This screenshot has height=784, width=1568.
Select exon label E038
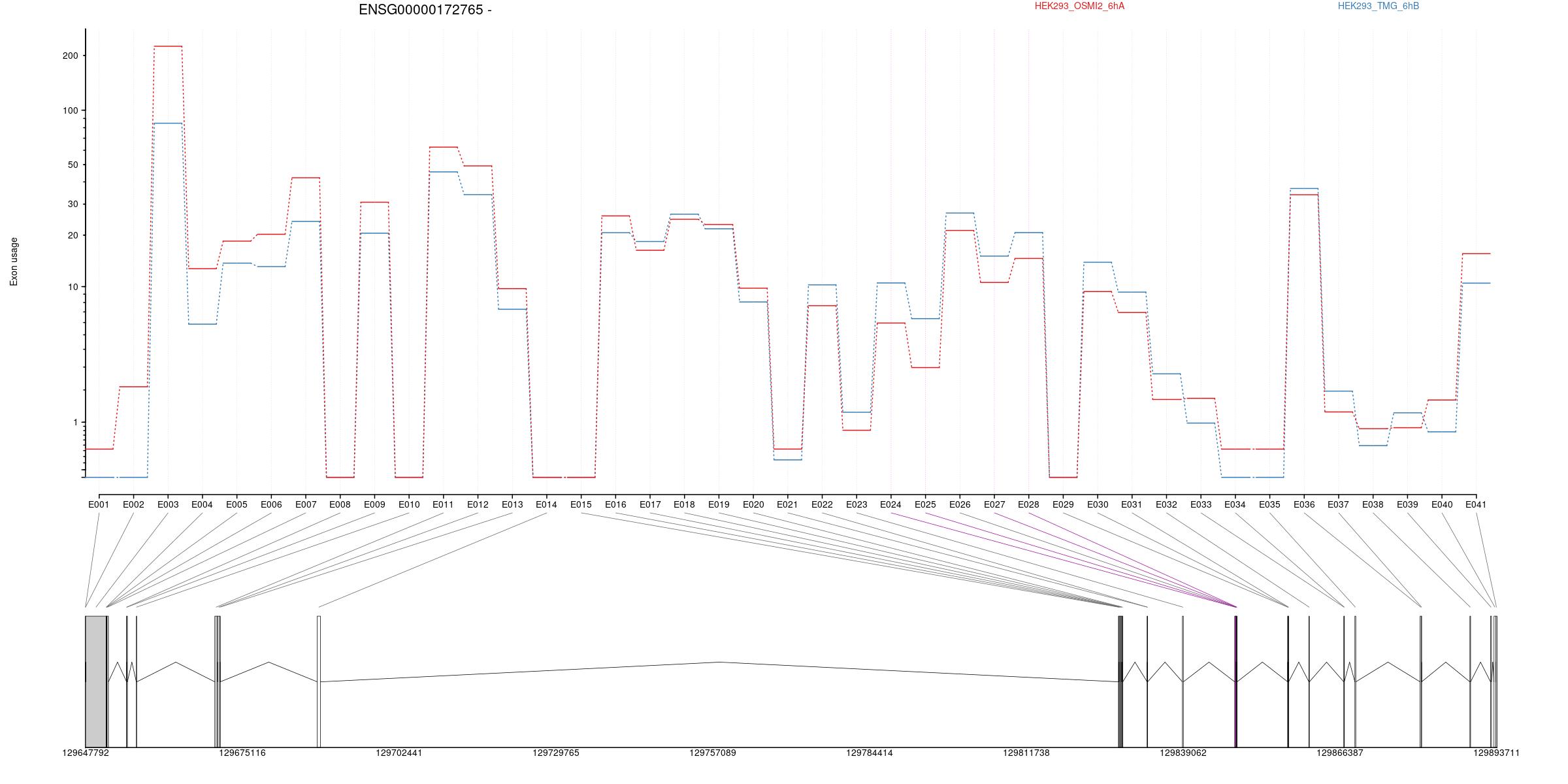pos(1373,504)
